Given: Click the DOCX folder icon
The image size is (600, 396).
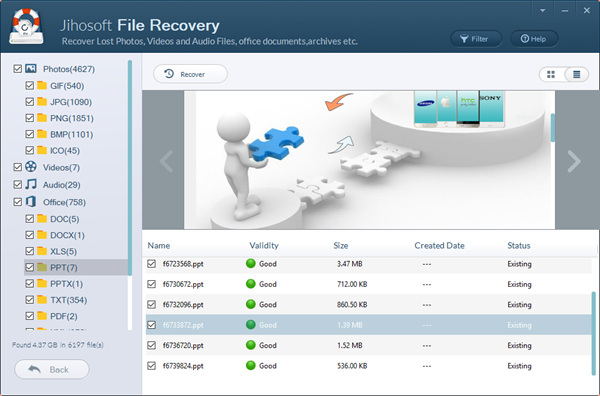Looking at the screenshot, I should (x=42, y=235).
